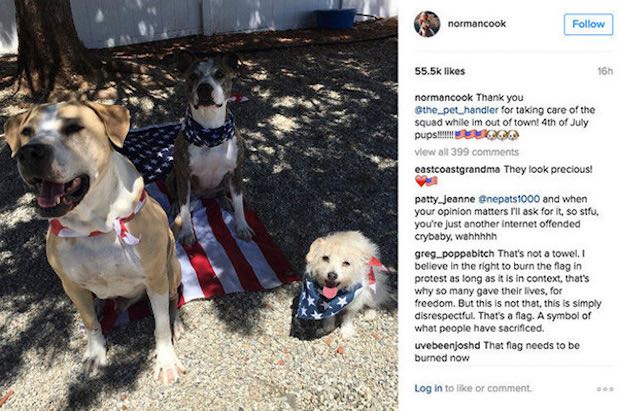Click the heart emoji in eastcoastgrandma's comment
This screenshot has width=618, height=411.
click(x=421, y=181)
